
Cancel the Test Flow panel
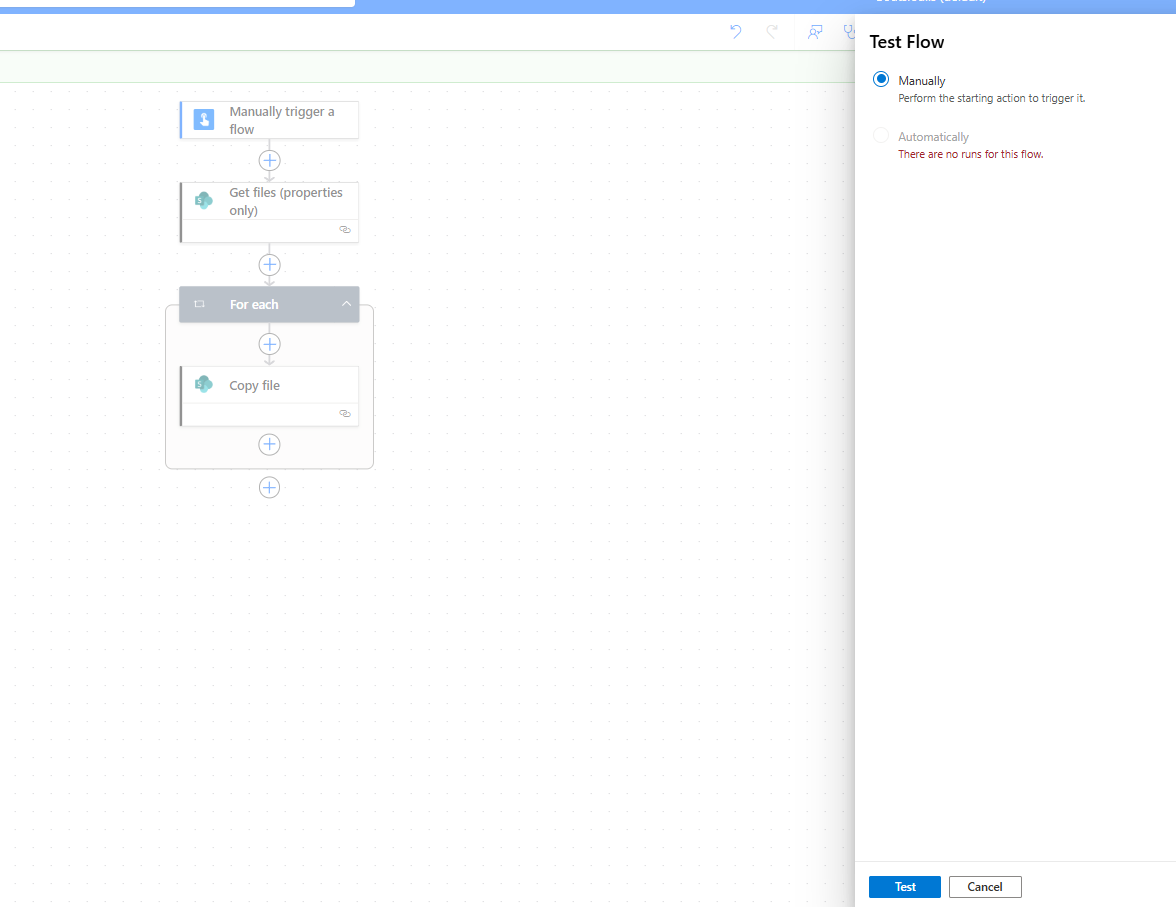point(984,887)
